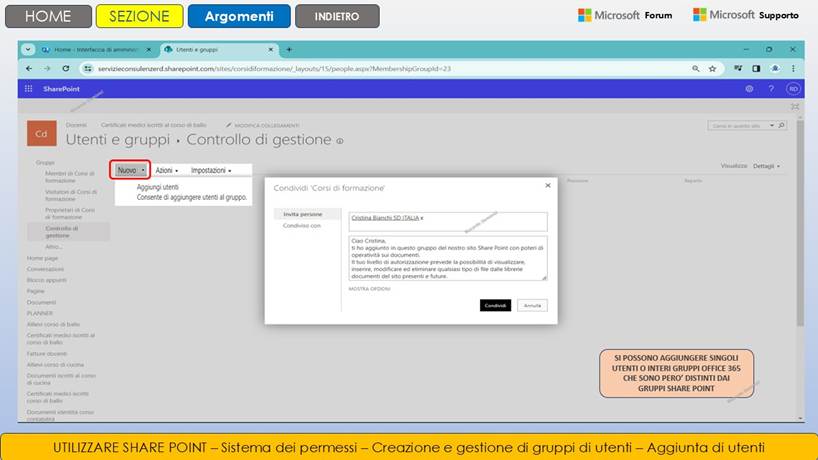The image size is (818, 460).
Task: Click the Annulla button in the dialog
Action: click(x=532, y=306)
